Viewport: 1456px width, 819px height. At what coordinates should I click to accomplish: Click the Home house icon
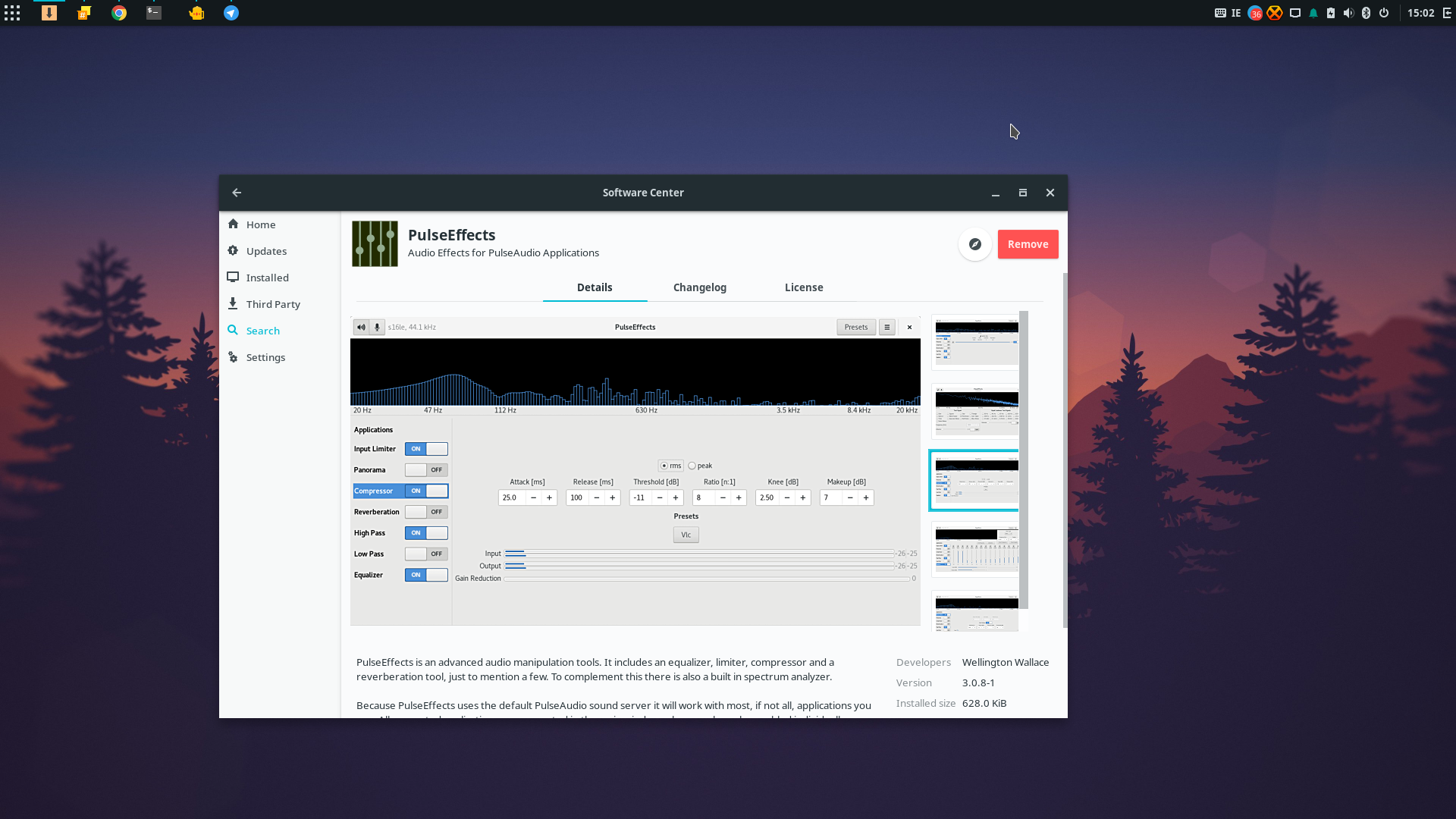click(233, 224)
